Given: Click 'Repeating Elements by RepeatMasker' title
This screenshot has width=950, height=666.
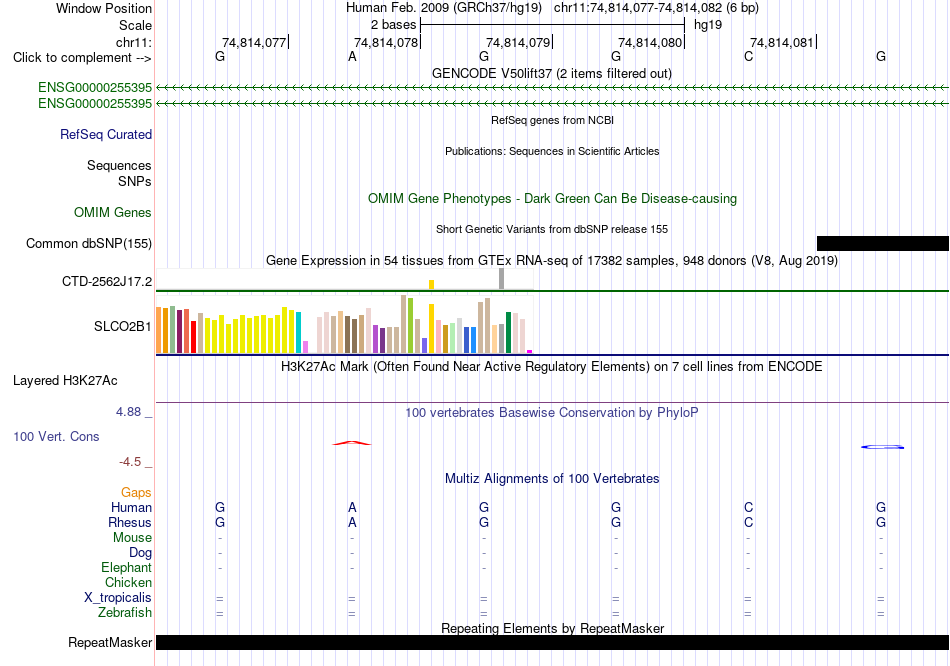Looking at the screenshot, I should 552,628.
